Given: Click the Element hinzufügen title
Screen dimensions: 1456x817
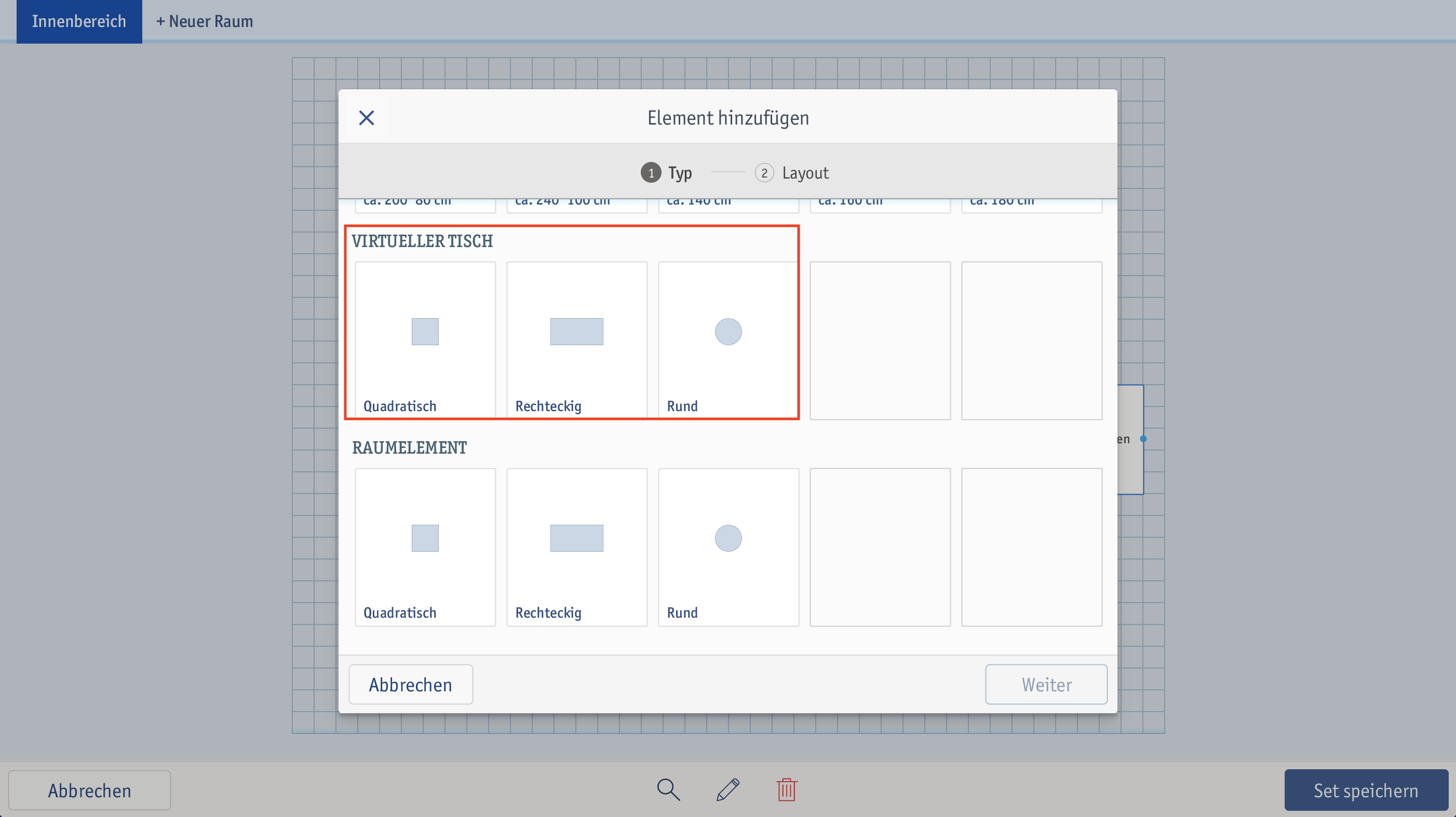Looking at the screenshot, I should (728, 118).
